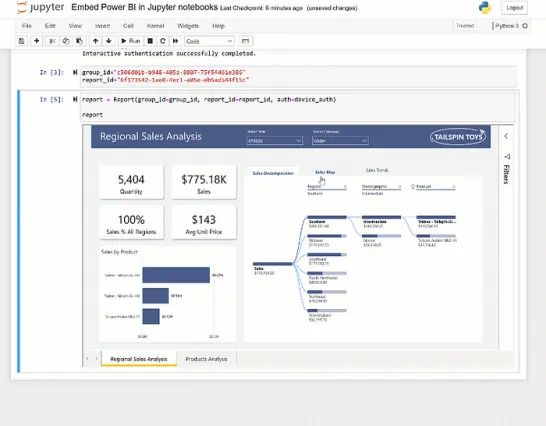
Task: Cut selected cells with scissors icon
Action: click(52, 41)
